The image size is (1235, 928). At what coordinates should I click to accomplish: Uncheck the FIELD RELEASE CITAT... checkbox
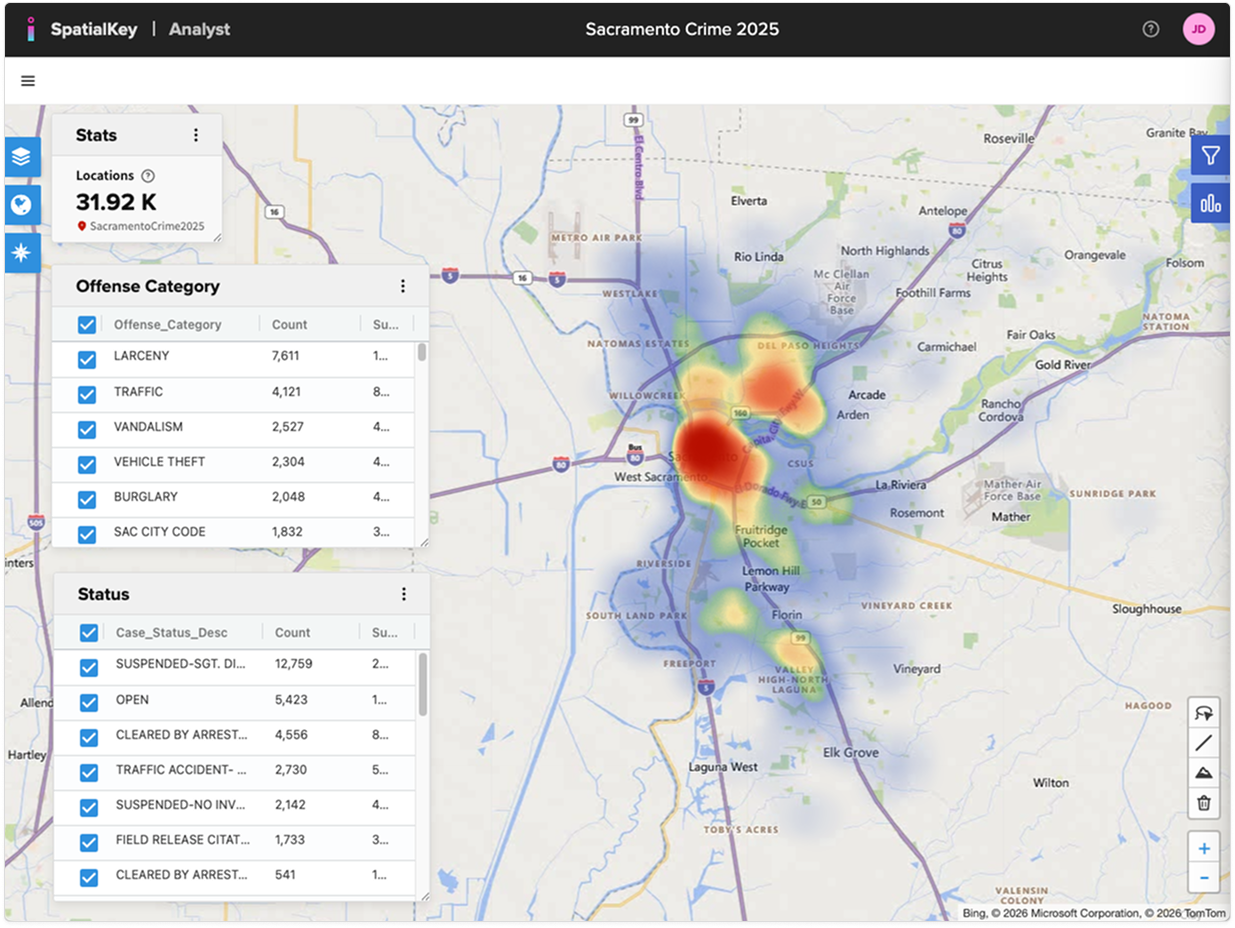[89, 842]
